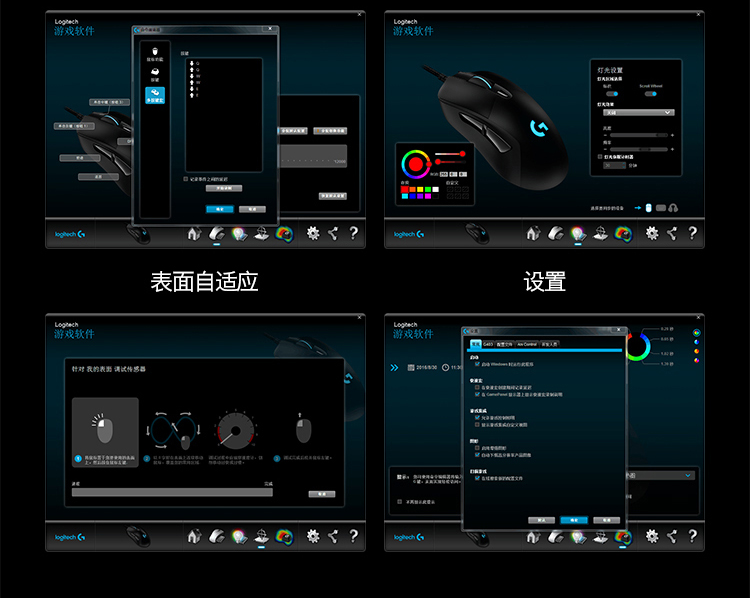Screen dimensions: 750x598
Task: Open dropdown behind settings dialog on right
Action: (661, 476)
